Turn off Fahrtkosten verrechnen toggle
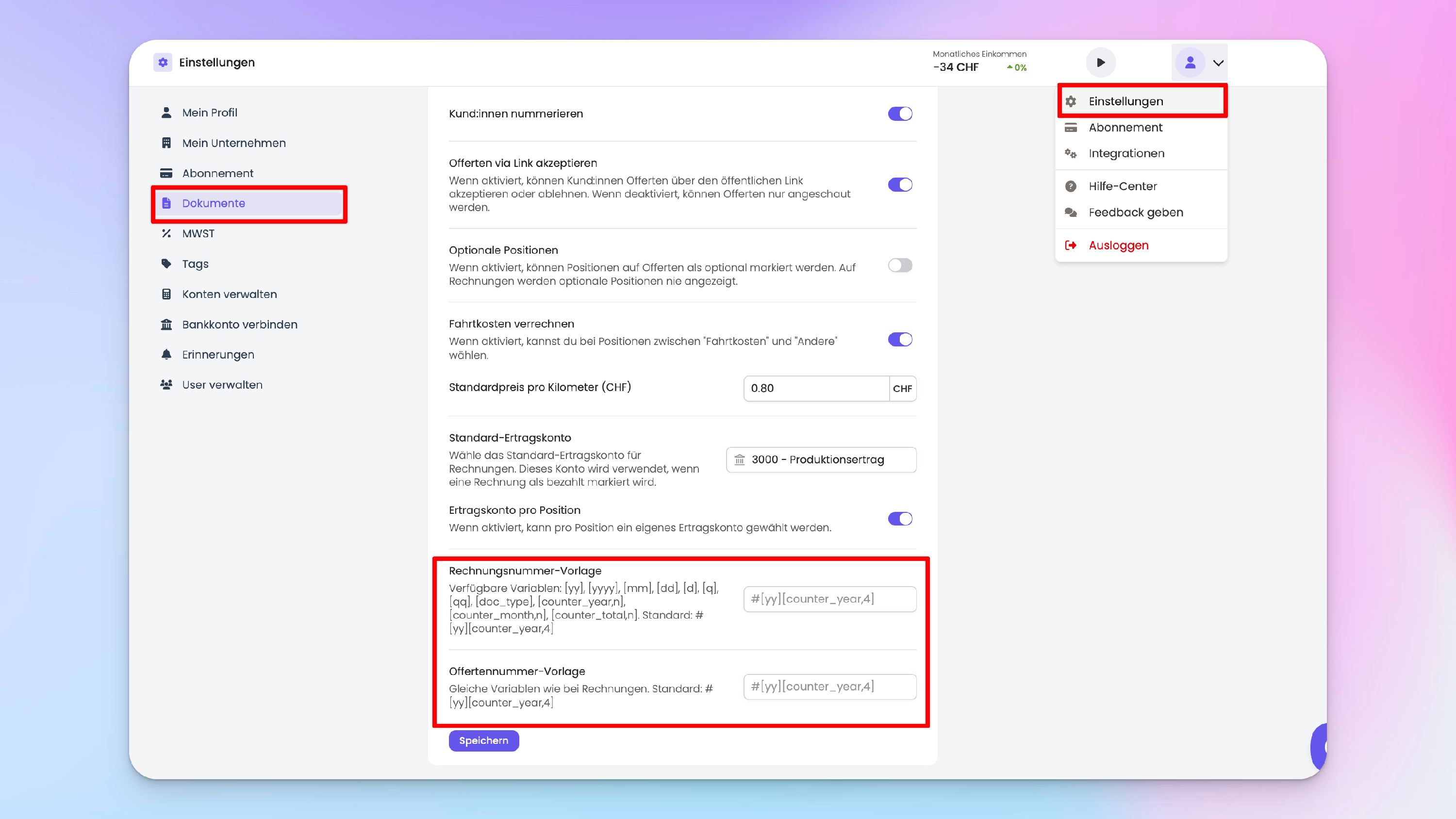The height and width of the screenshot is (819, 1456). (x=900, y=339)
